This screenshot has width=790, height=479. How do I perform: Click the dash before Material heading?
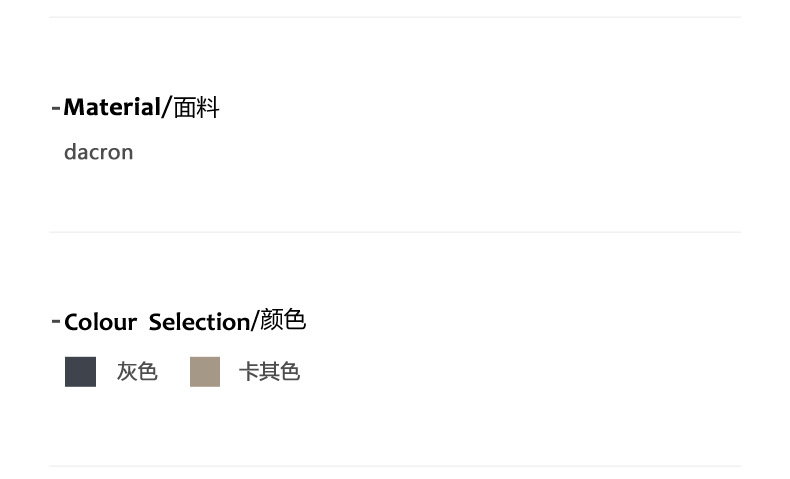[55, 108]
